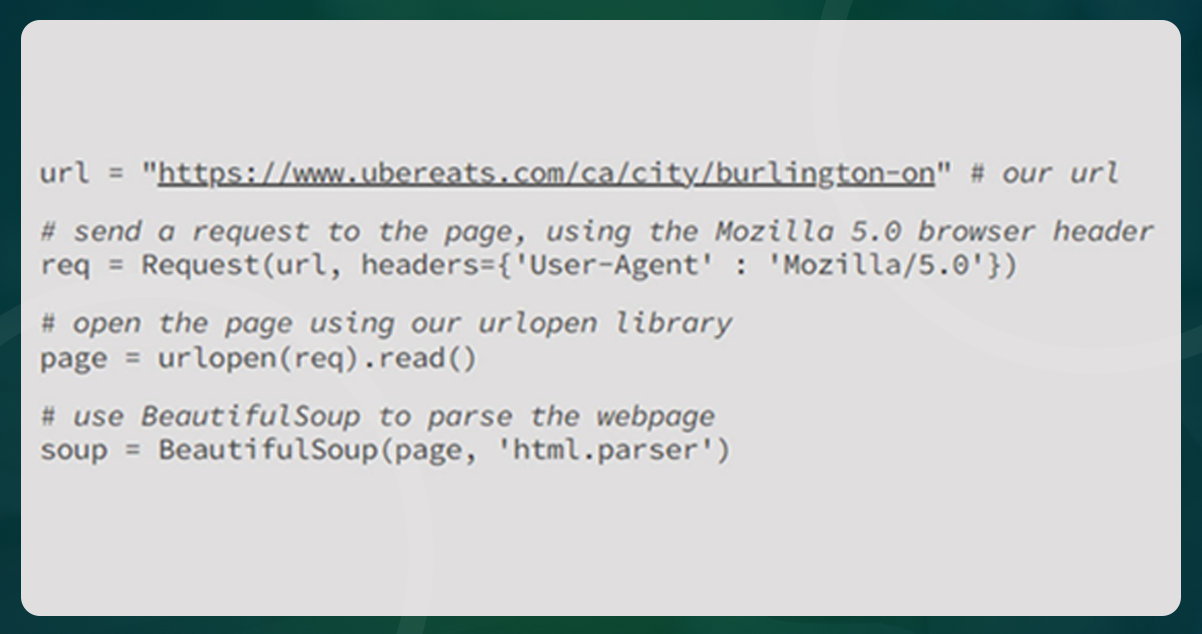Image resolution: width=1202 pixels, height=634 pixels.
Task: Click the 'soup' variable being assigned
Action: (x=76, y=450)
